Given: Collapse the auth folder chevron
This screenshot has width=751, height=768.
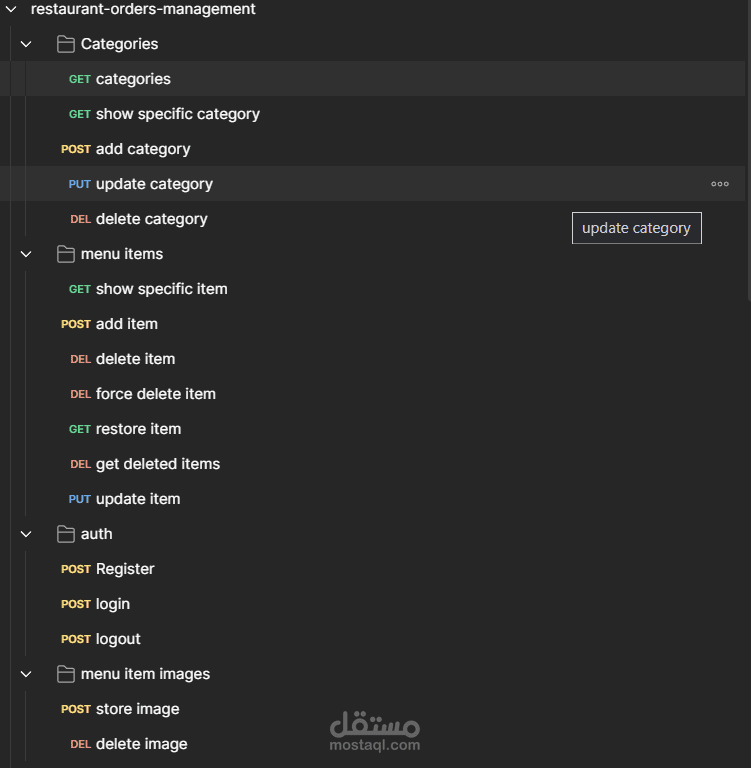Looking at the screenshot, I should (27, 534).
